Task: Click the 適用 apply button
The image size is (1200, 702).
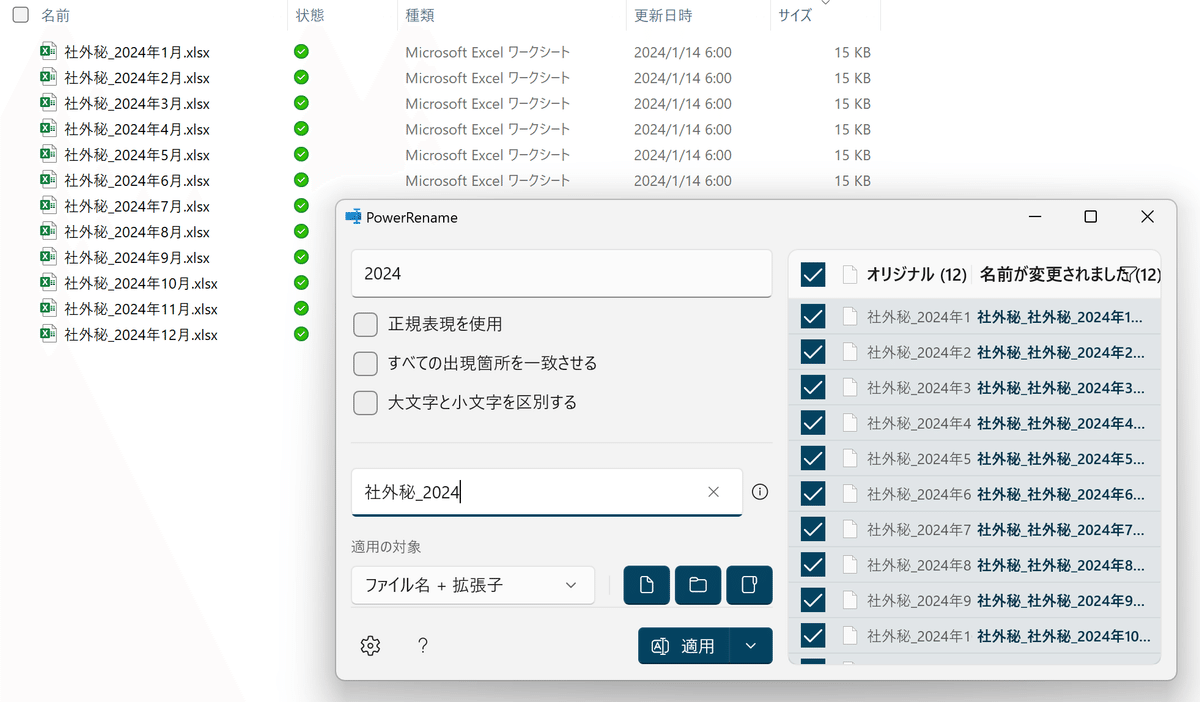Action: pos(684,646)
